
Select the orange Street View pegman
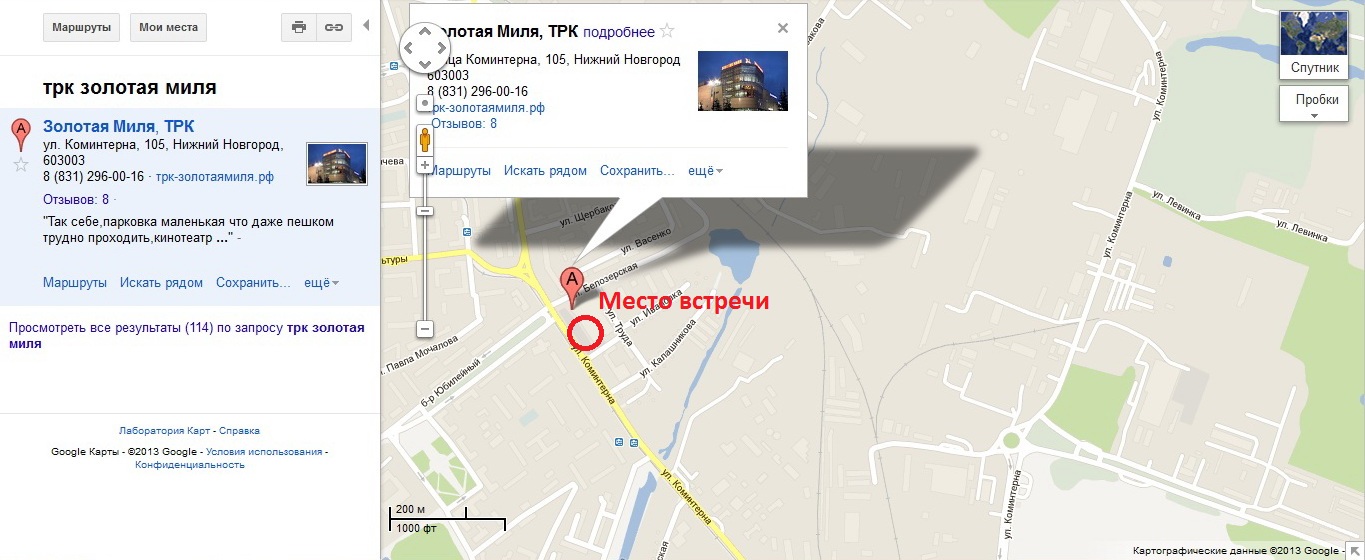425,140
